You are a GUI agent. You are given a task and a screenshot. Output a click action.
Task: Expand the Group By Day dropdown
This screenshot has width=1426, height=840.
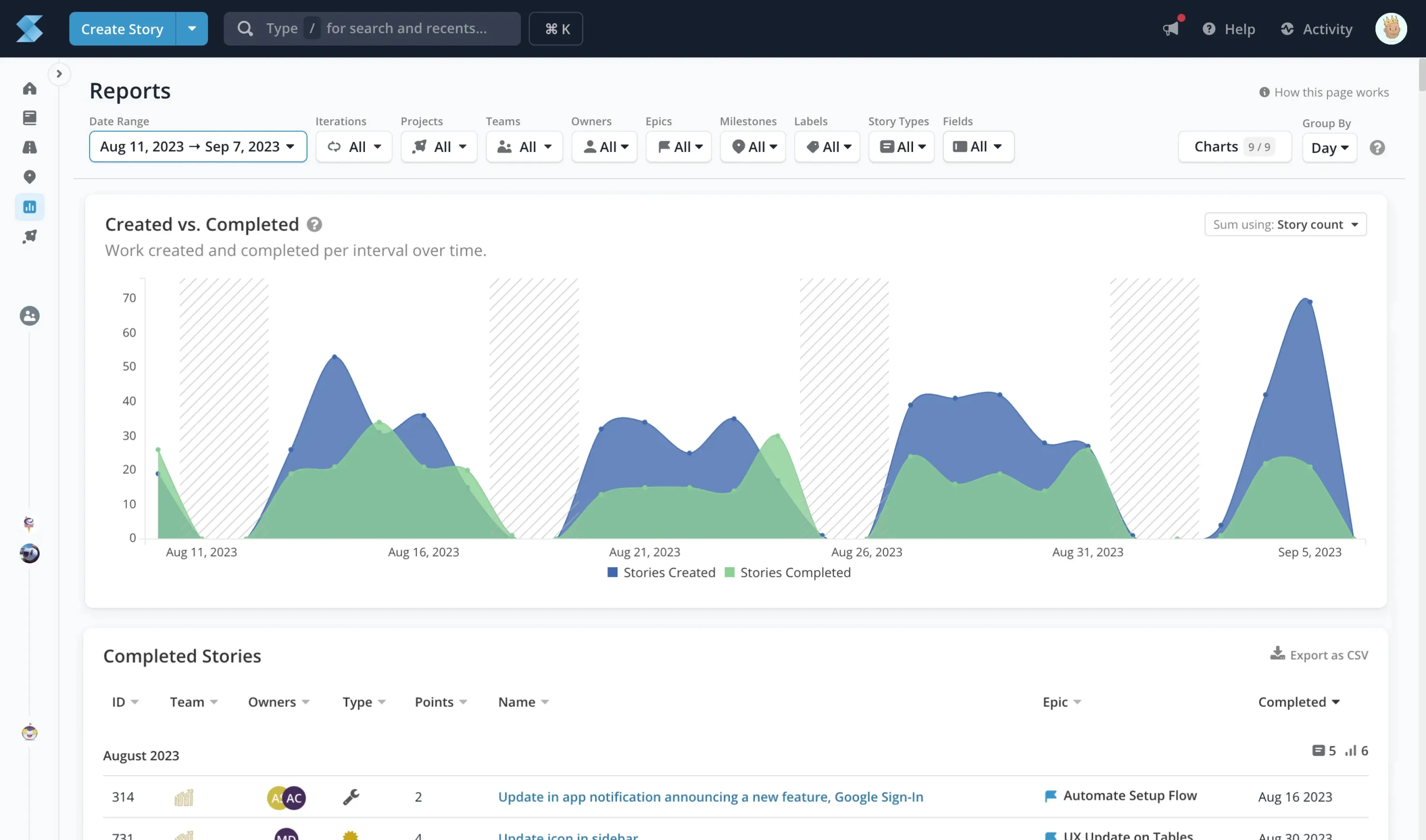(1329, 148)
